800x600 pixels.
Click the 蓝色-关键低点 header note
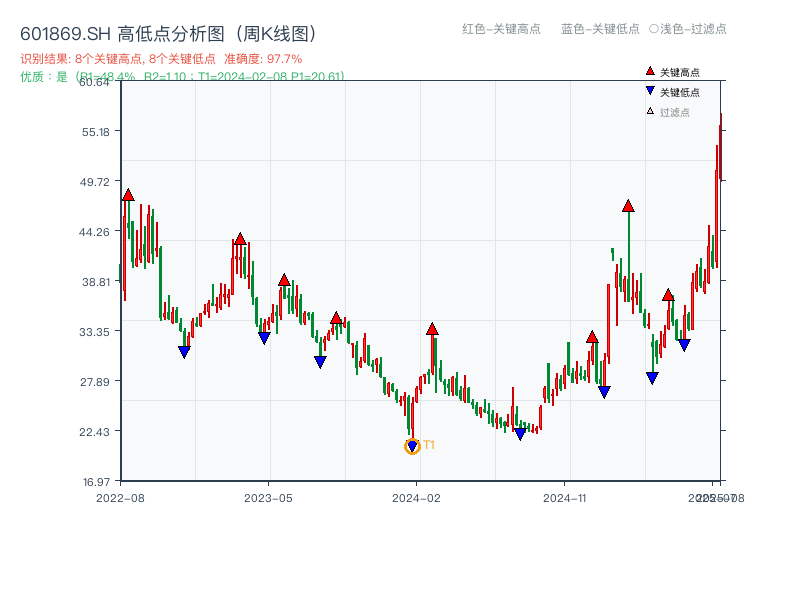[600, 29]
